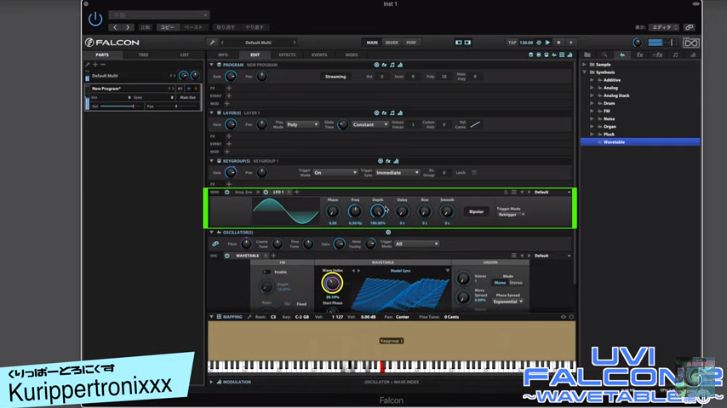
Task: Click the LFO Depth knob
Action: [377, 211]
